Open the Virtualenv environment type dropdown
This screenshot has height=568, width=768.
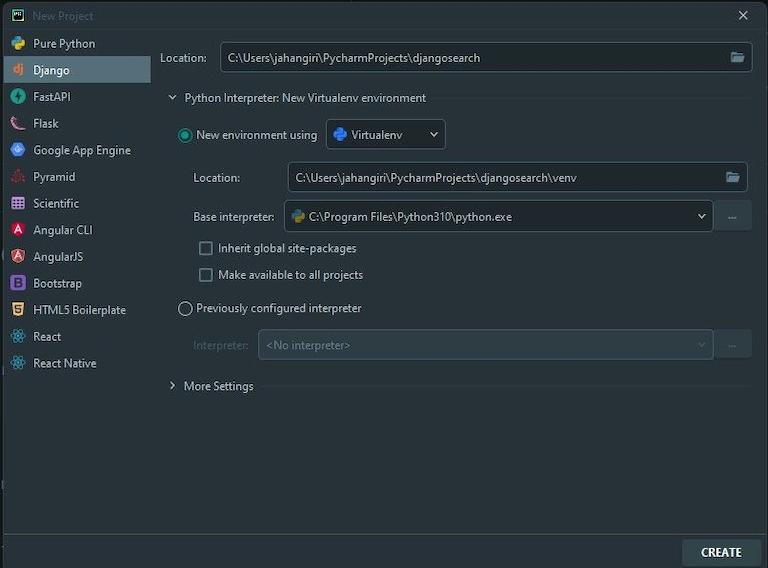pyautogui.click(x=386, y=135)
